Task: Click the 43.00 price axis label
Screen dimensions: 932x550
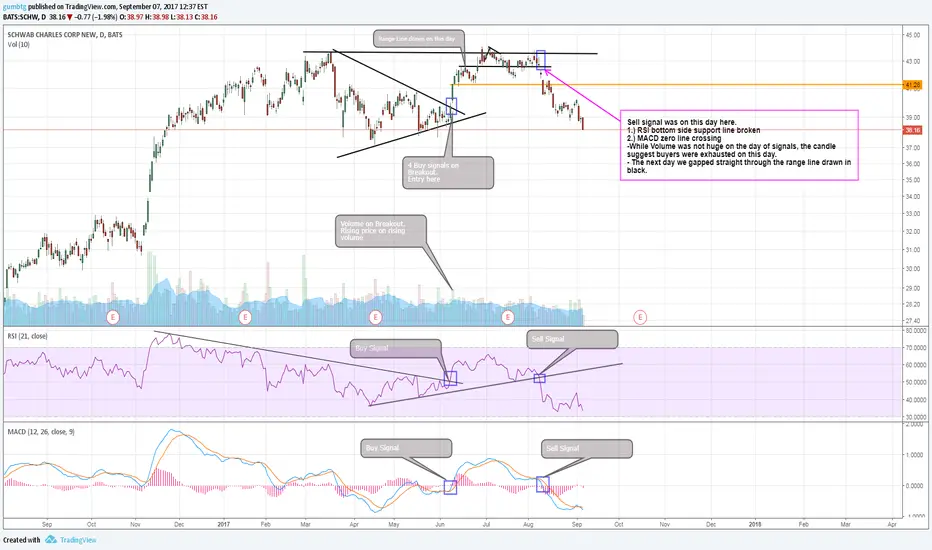Action: pyautogui.click(x=912, y=61)
